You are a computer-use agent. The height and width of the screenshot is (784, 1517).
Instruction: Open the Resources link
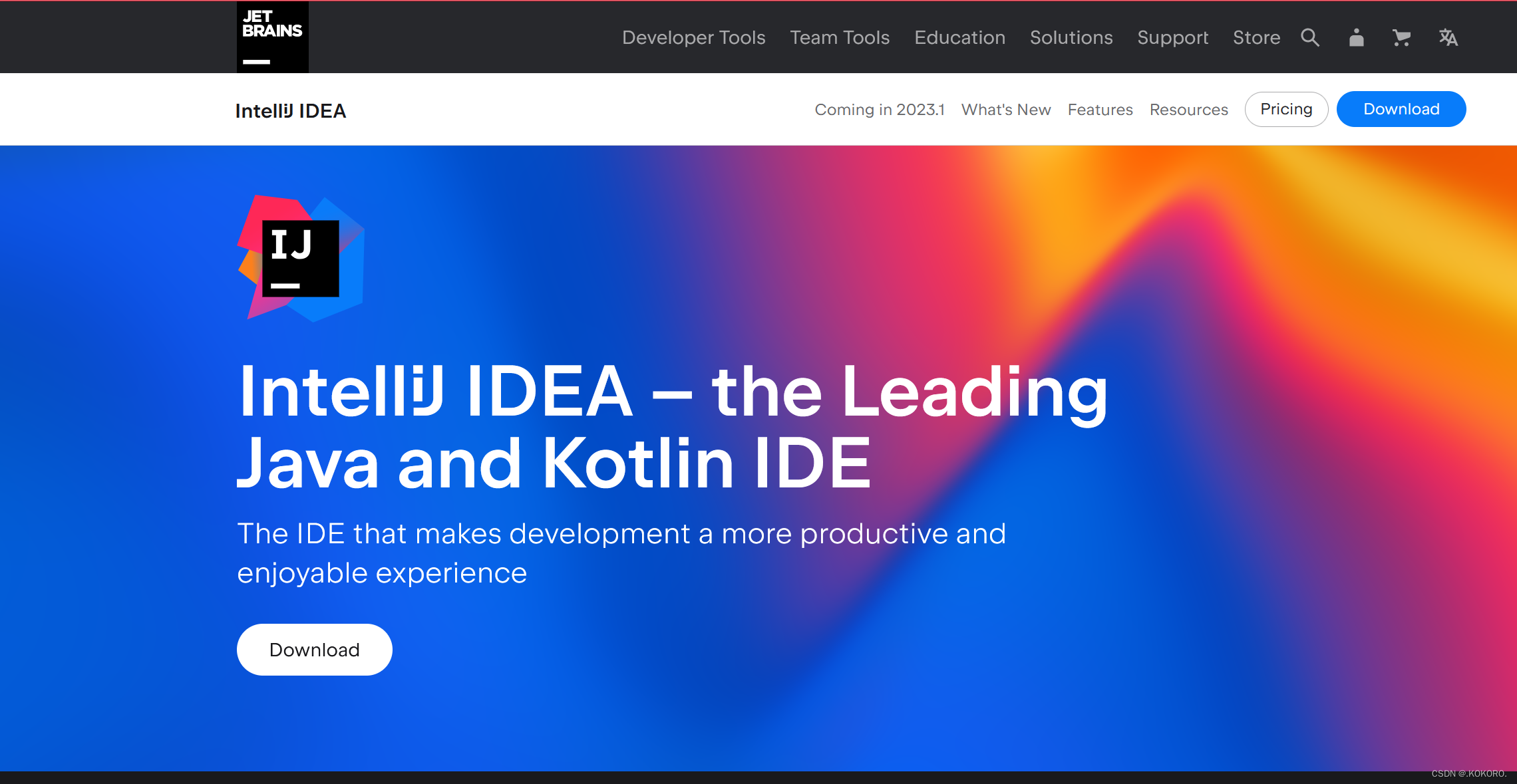[1188, 110]
